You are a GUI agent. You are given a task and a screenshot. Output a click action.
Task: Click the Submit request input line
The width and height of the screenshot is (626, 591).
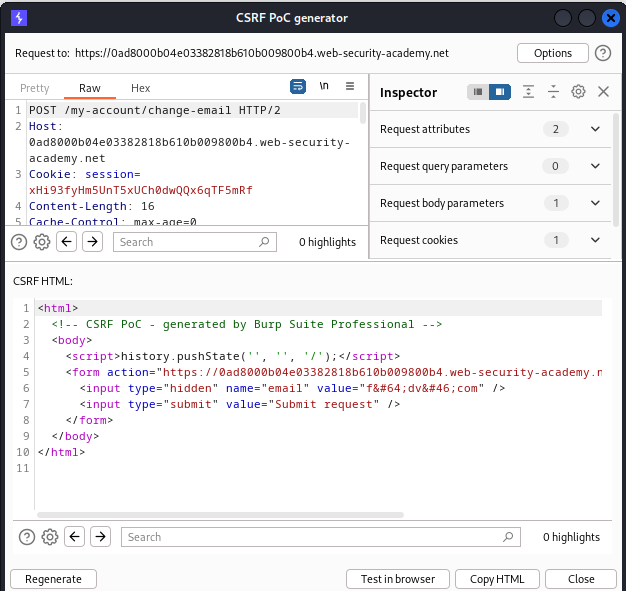tap(240, 404)
